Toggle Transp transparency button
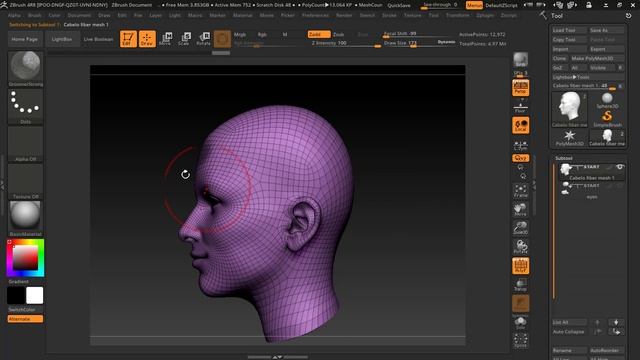 [520, 285]
